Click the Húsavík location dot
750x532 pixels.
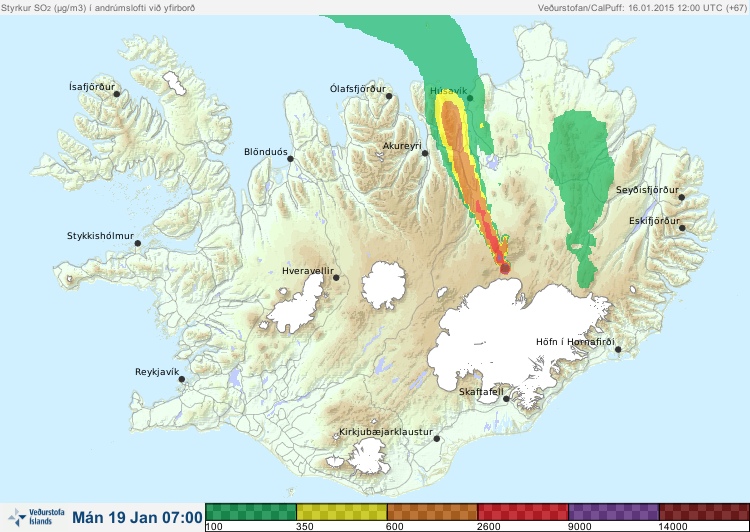(470, 98)
